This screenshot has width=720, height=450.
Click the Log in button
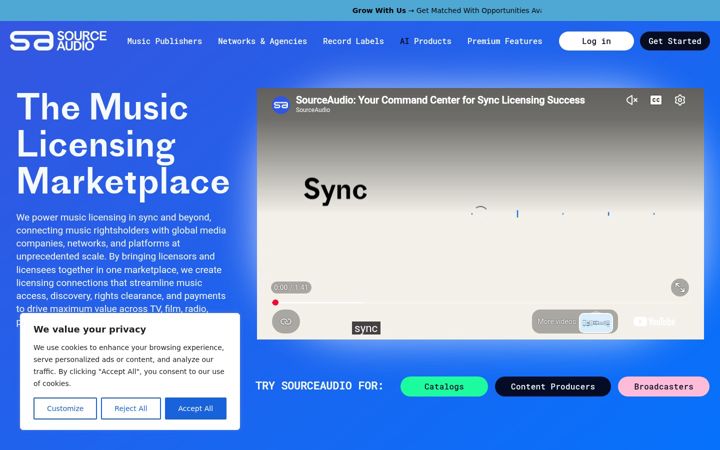(x=596, y=41)
